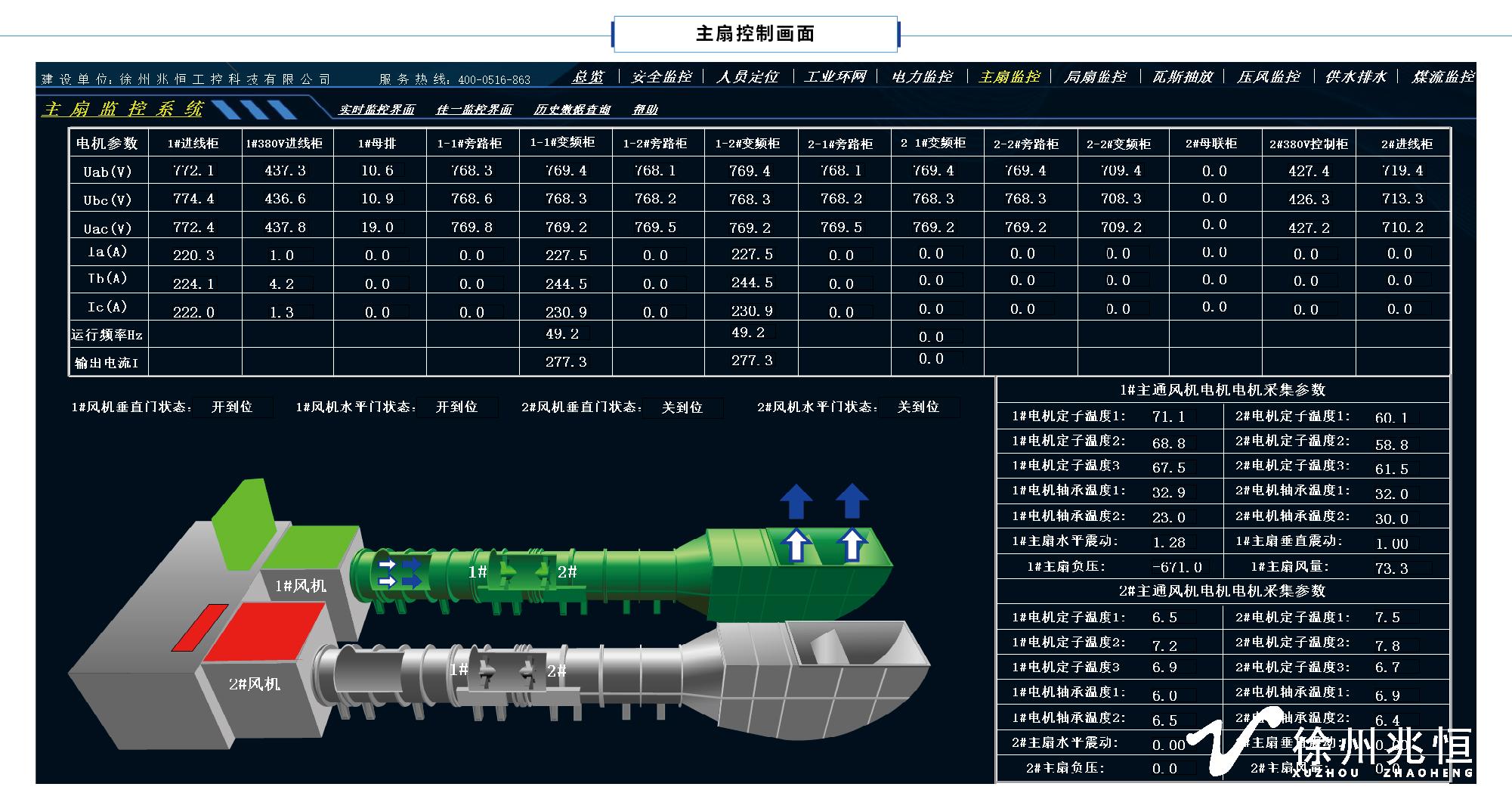The height and width of the screenshot is (793, 1512).
Task: Click the left blue upward airflow arrow
Action: [x=796, y=502]
